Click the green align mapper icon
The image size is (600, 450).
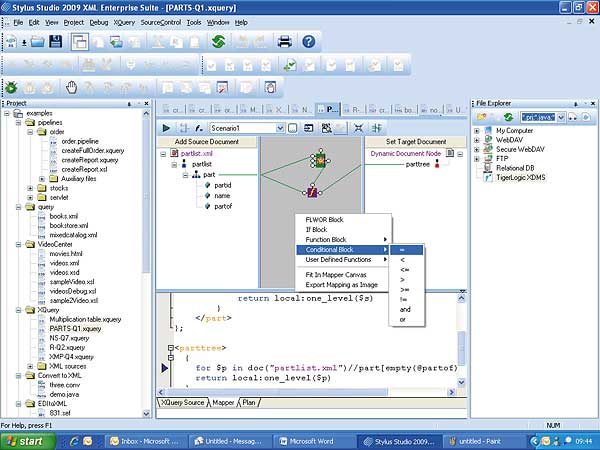pyautogui.click(x=377, y=128)
